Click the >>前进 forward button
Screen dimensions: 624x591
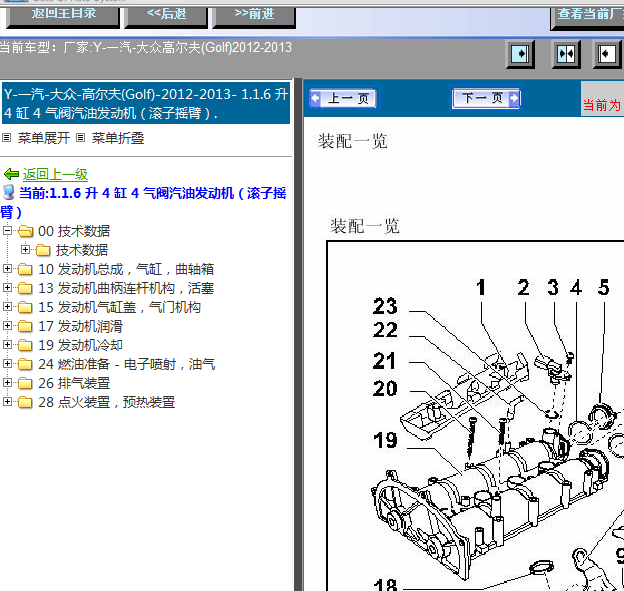(254, 16)
